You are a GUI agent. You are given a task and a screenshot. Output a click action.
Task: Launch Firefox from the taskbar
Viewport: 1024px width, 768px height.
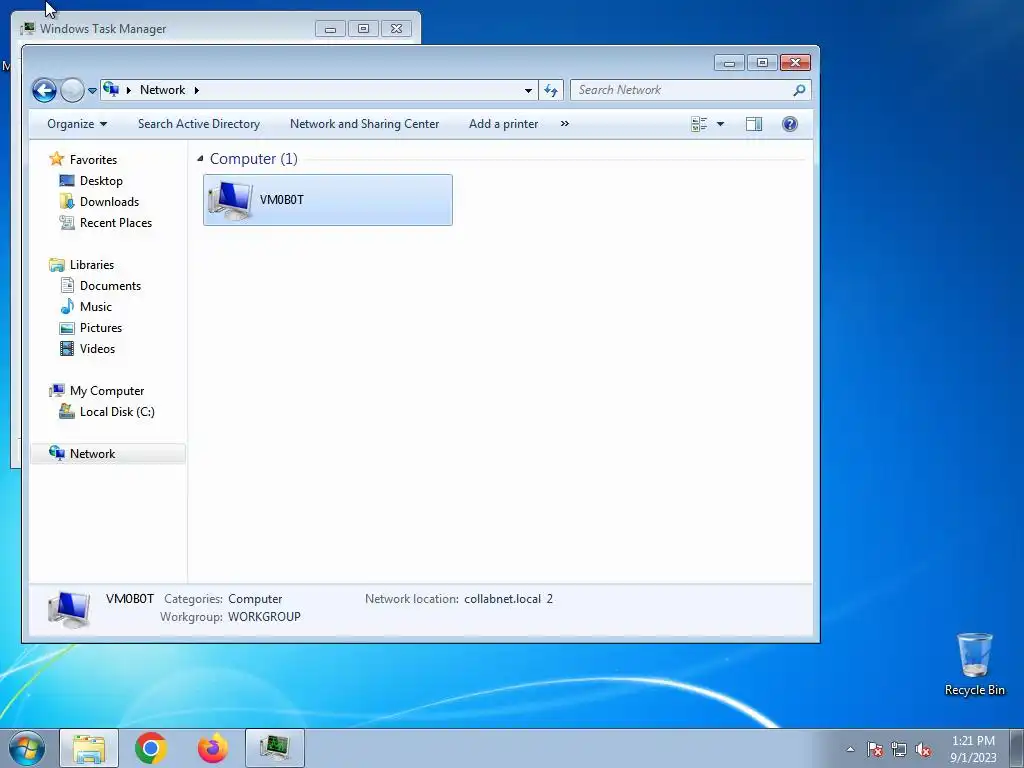[213, 748]
